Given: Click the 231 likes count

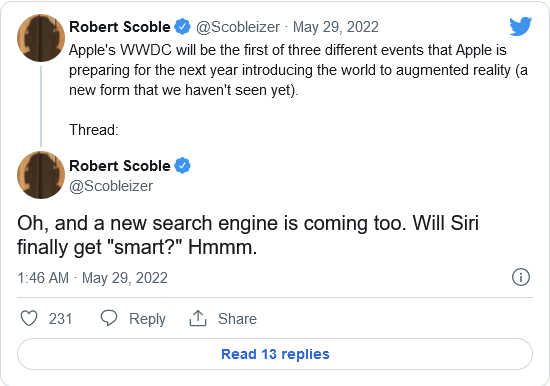Looking at the screenshot, I should pos(60,319).
